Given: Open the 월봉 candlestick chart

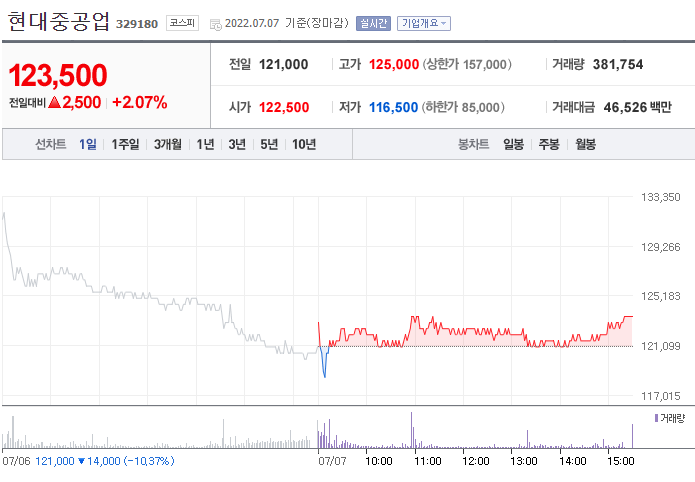Looking at the screenshot, I should pos(586,144).
